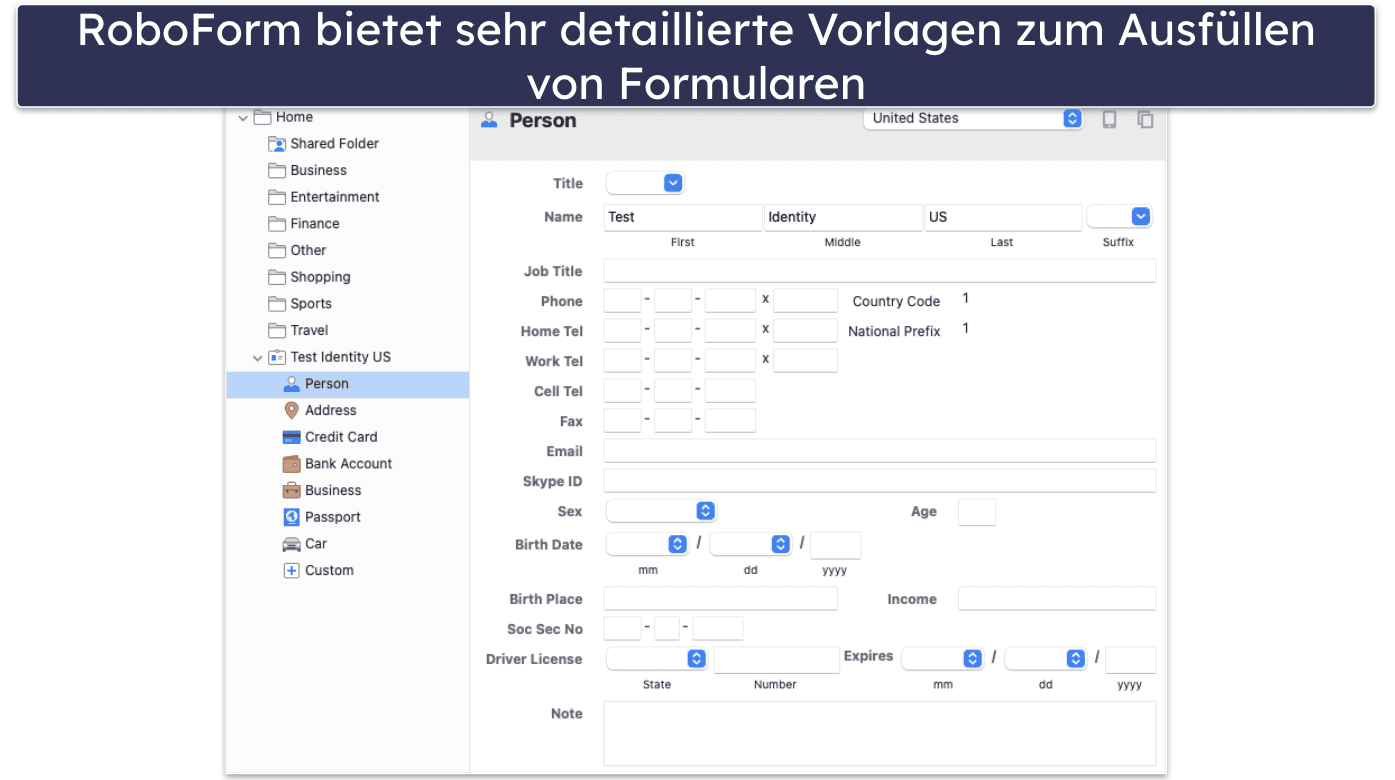The image size is (1395, 780).
Task: Collapse the Home folder tree
Action: coord(243,118)
